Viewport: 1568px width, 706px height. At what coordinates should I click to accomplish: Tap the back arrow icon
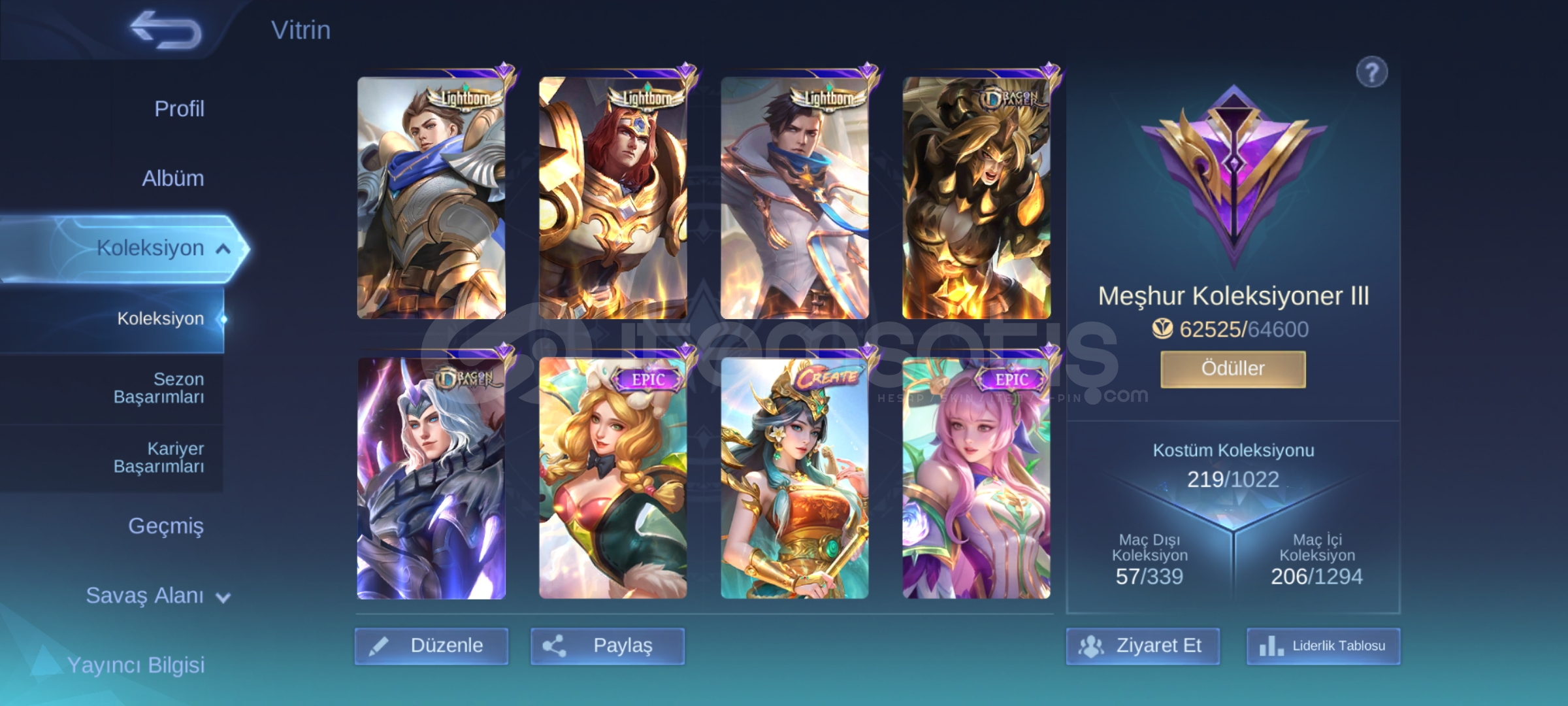coord(166,29)
